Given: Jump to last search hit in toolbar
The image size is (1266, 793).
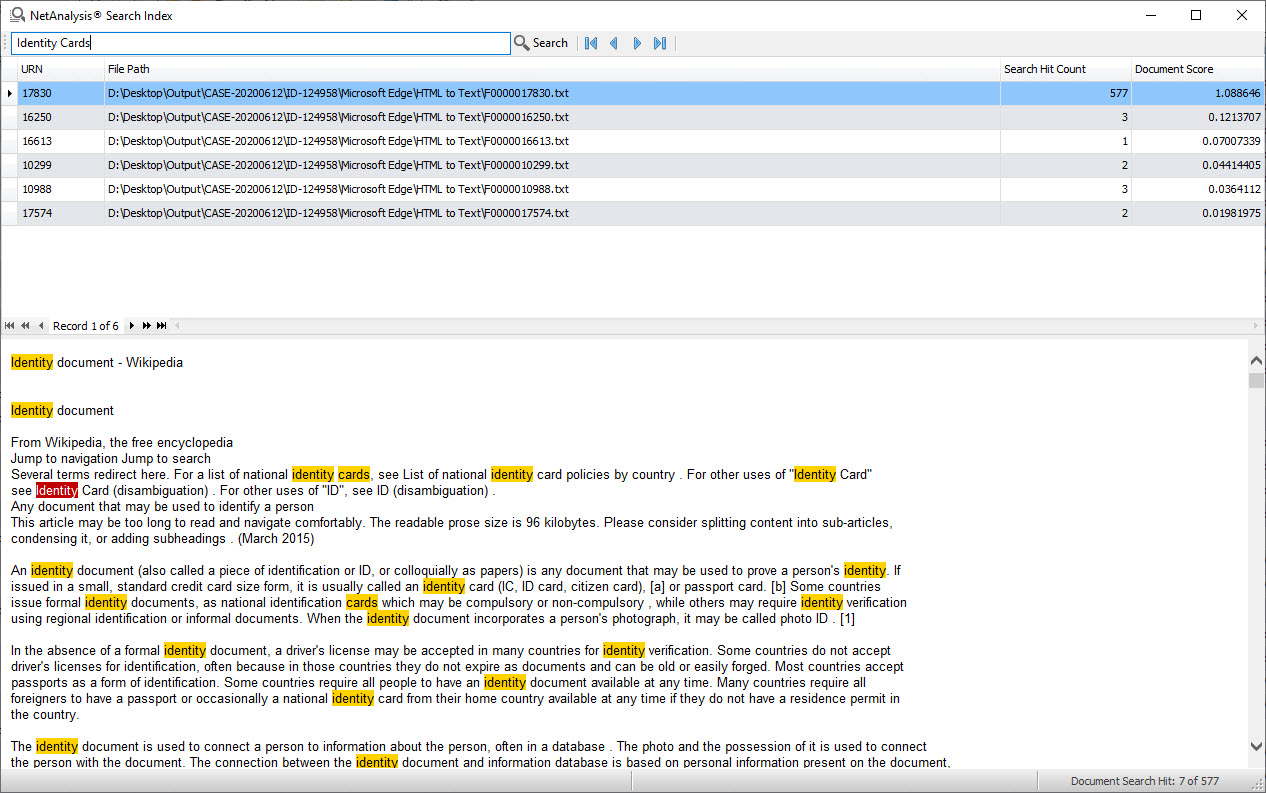Looking at the screenshot, I should click(x=660, y=43).
